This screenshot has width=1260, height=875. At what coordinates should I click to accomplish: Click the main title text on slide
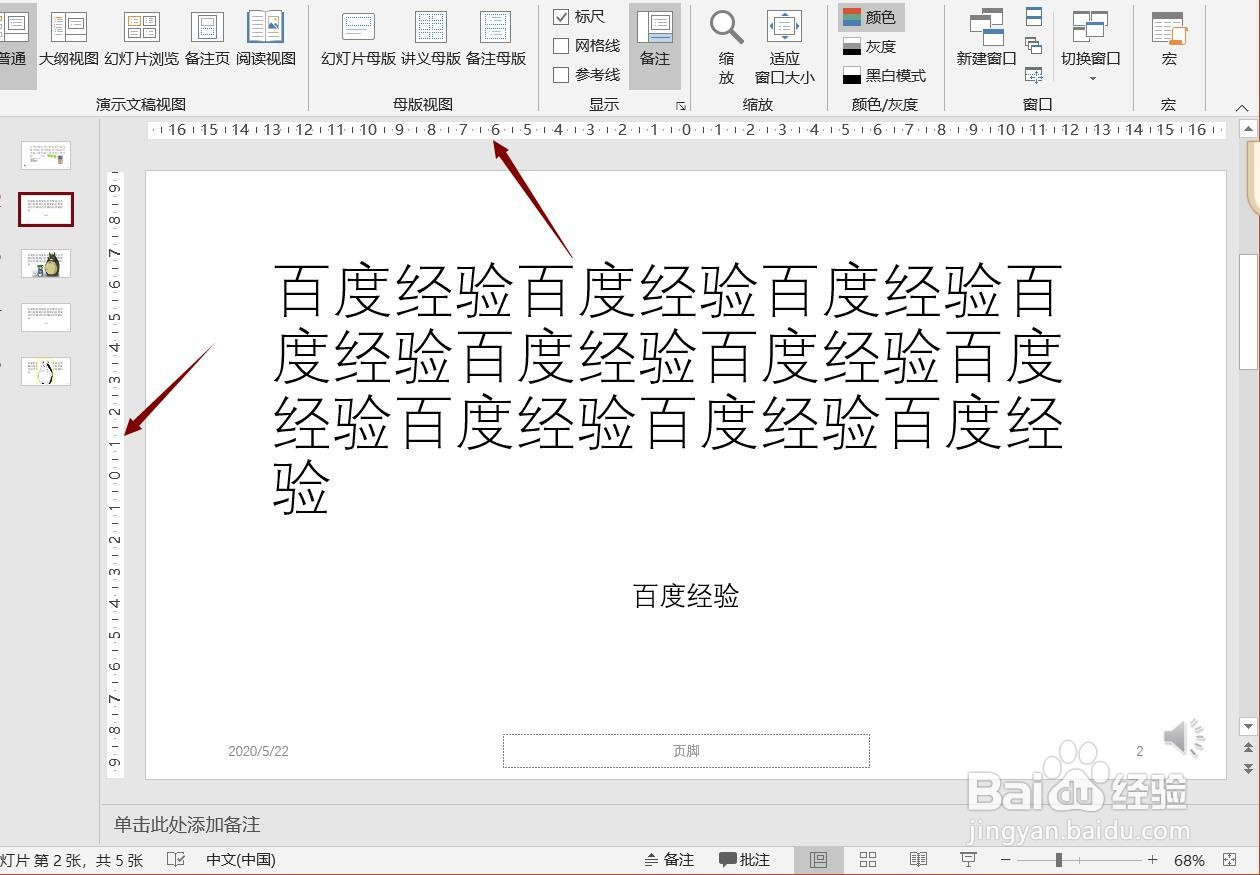tap(667, 388)
